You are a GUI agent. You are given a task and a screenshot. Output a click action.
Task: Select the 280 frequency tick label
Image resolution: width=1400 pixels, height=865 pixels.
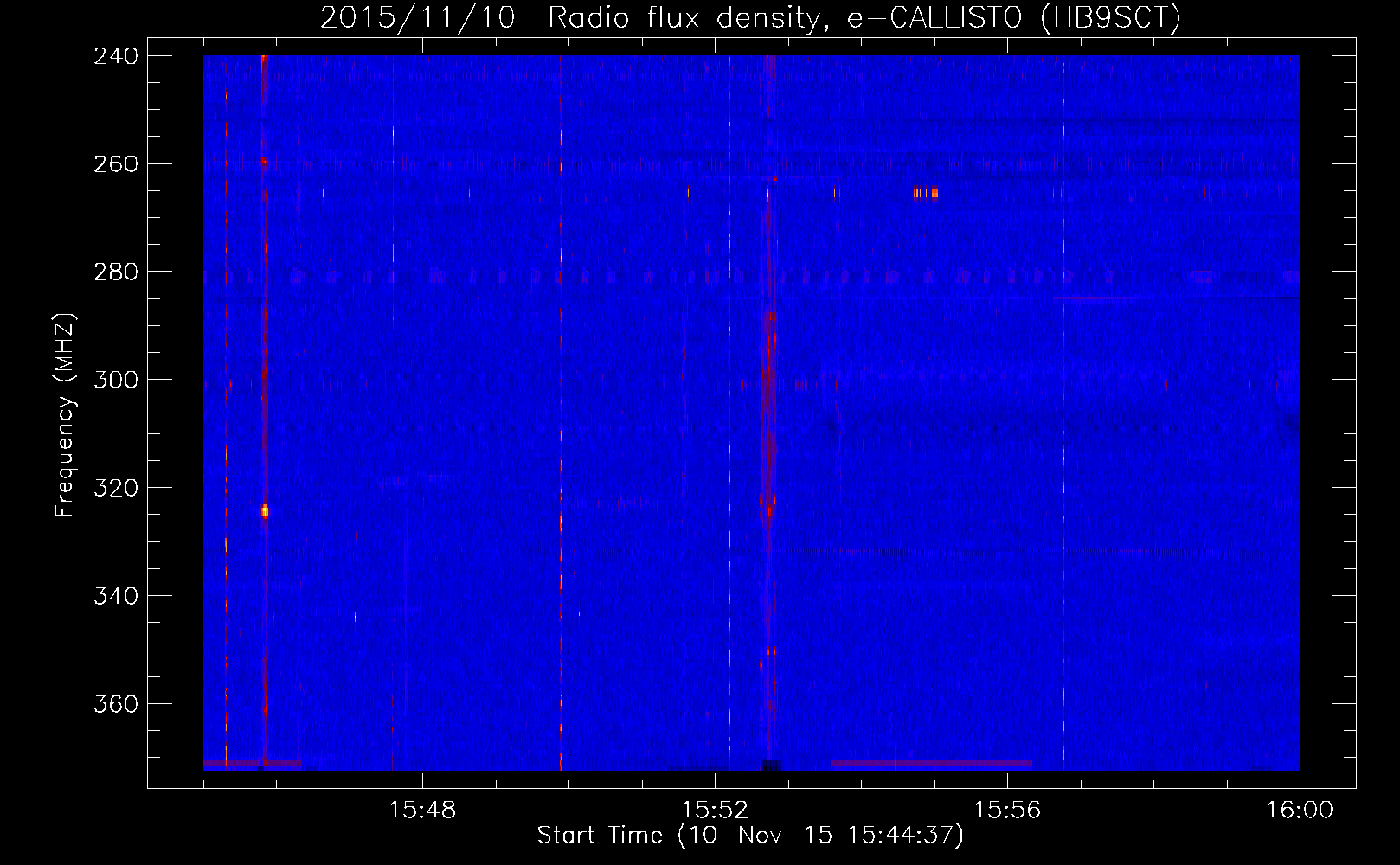pyautogui.click(x=115, y=272)
